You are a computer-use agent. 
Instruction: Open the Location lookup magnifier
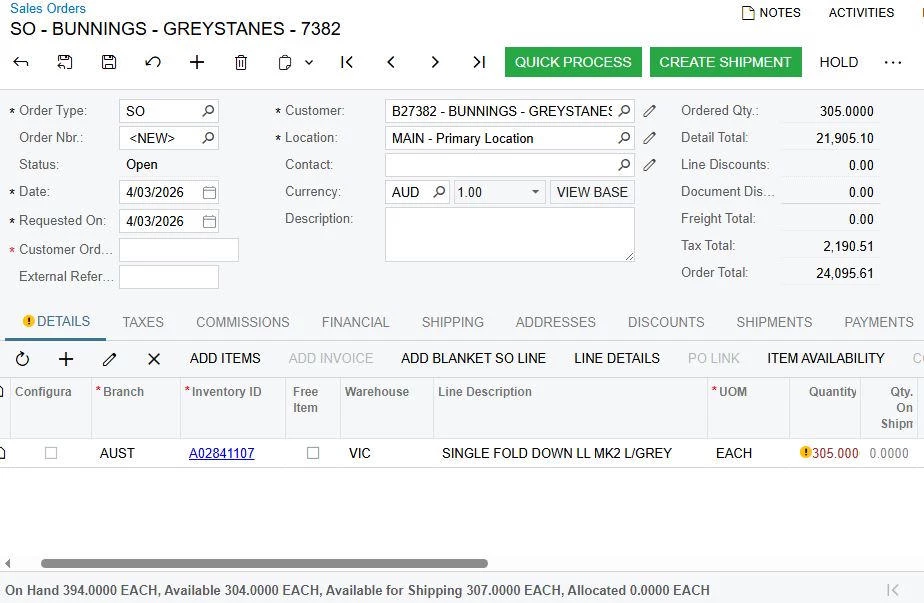point(624,138)
